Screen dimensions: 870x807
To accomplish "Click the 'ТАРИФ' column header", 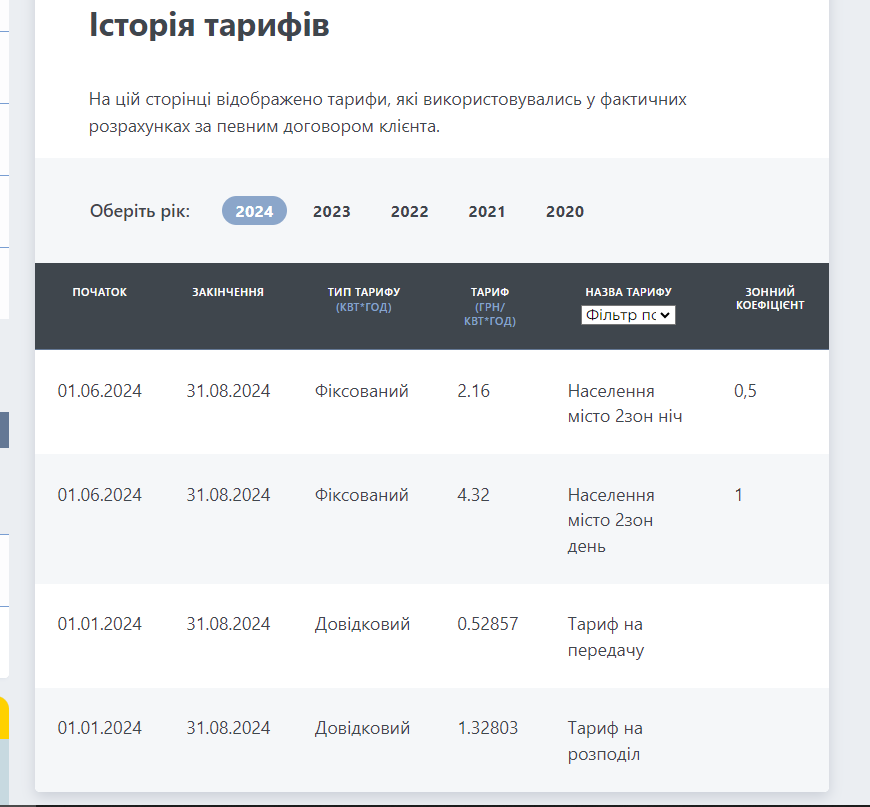I will click(x=490, y=292).
